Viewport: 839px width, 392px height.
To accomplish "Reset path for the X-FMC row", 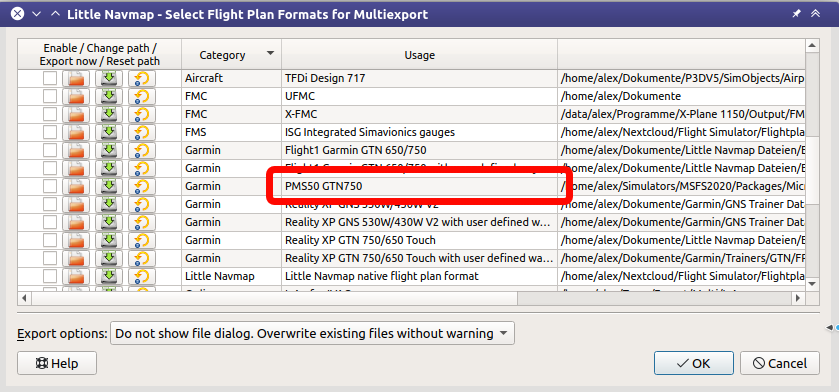I will pos(142,114).
